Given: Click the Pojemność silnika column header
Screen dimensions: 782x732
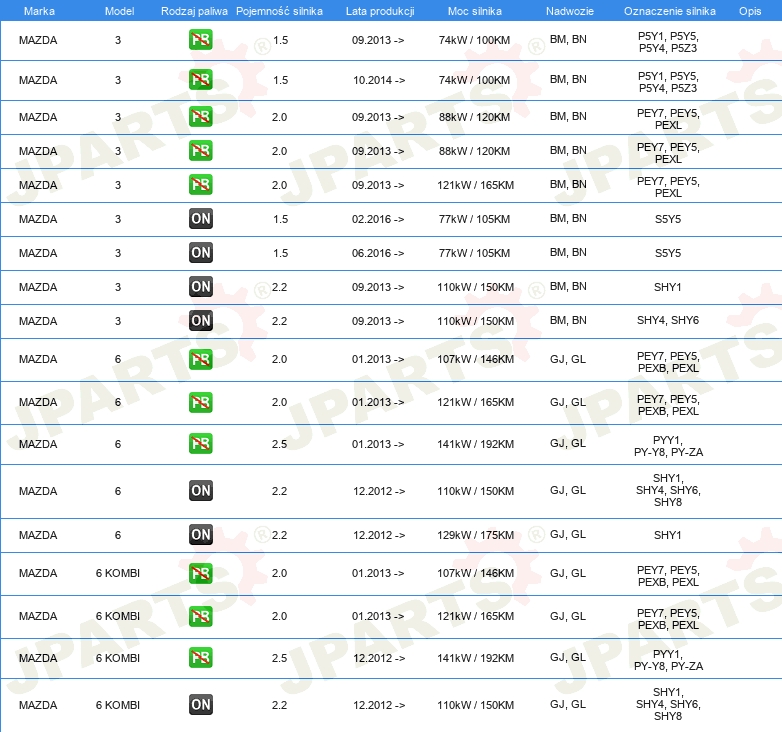Looking at the screenshot, I should click(279, 11).
